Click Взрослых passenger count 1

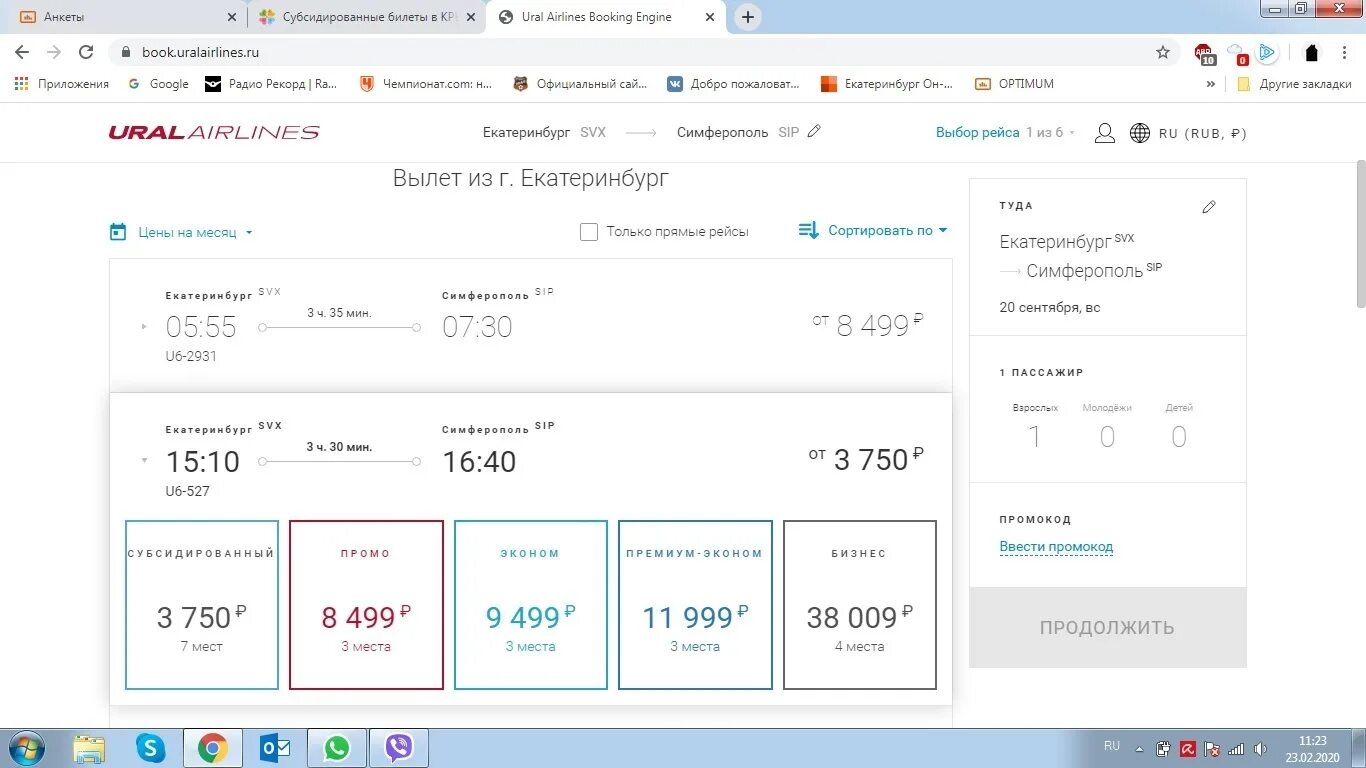click(1035, 436)
